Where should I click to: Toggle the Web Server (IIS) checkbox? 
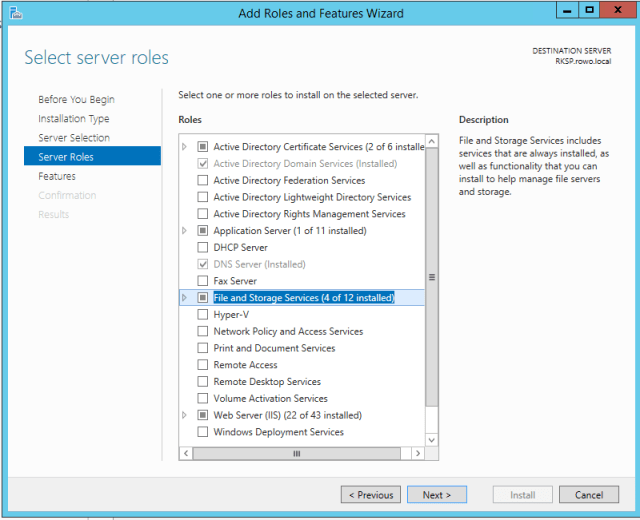tap(202, 415)
